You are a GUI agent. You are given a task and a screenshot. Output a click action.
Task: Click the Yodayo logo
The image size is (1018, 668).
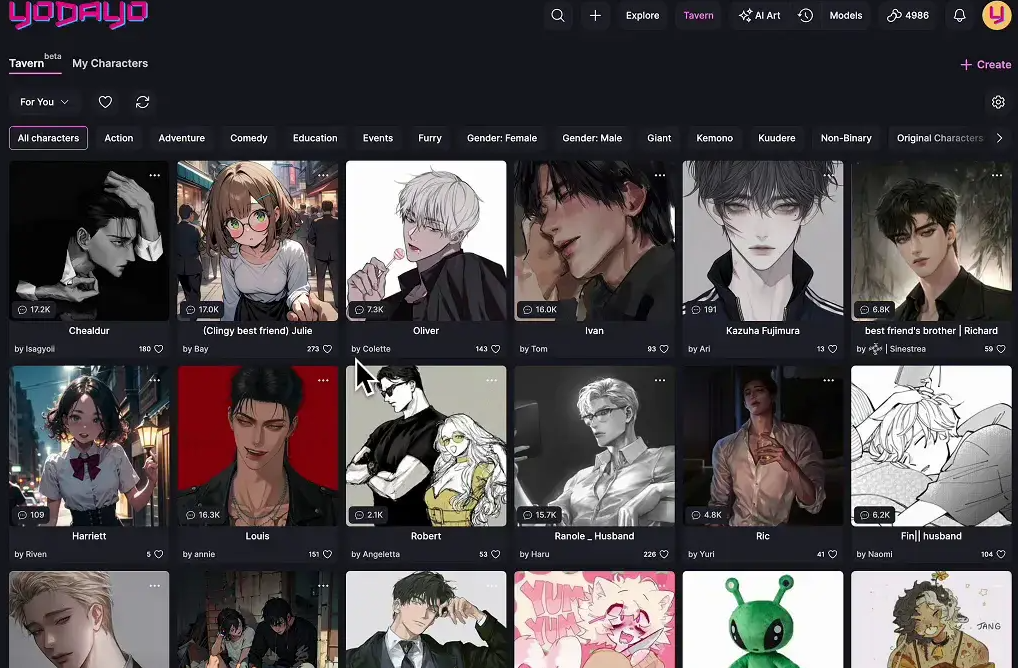point(78,15)
